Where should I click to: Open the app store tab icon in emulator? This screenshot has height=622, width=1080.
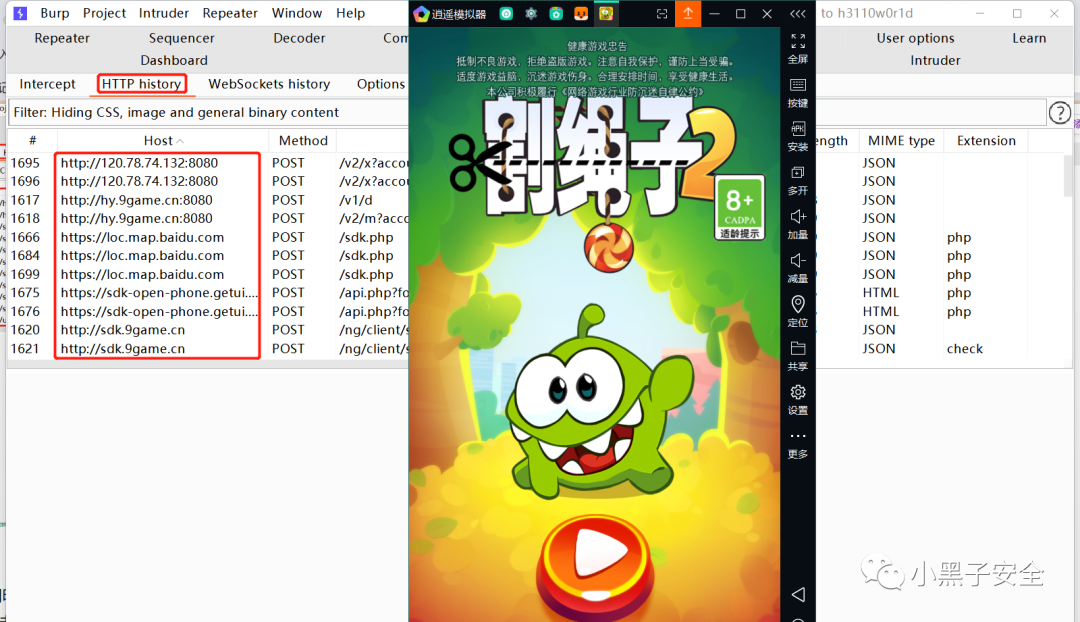click(x=556, y=13)
